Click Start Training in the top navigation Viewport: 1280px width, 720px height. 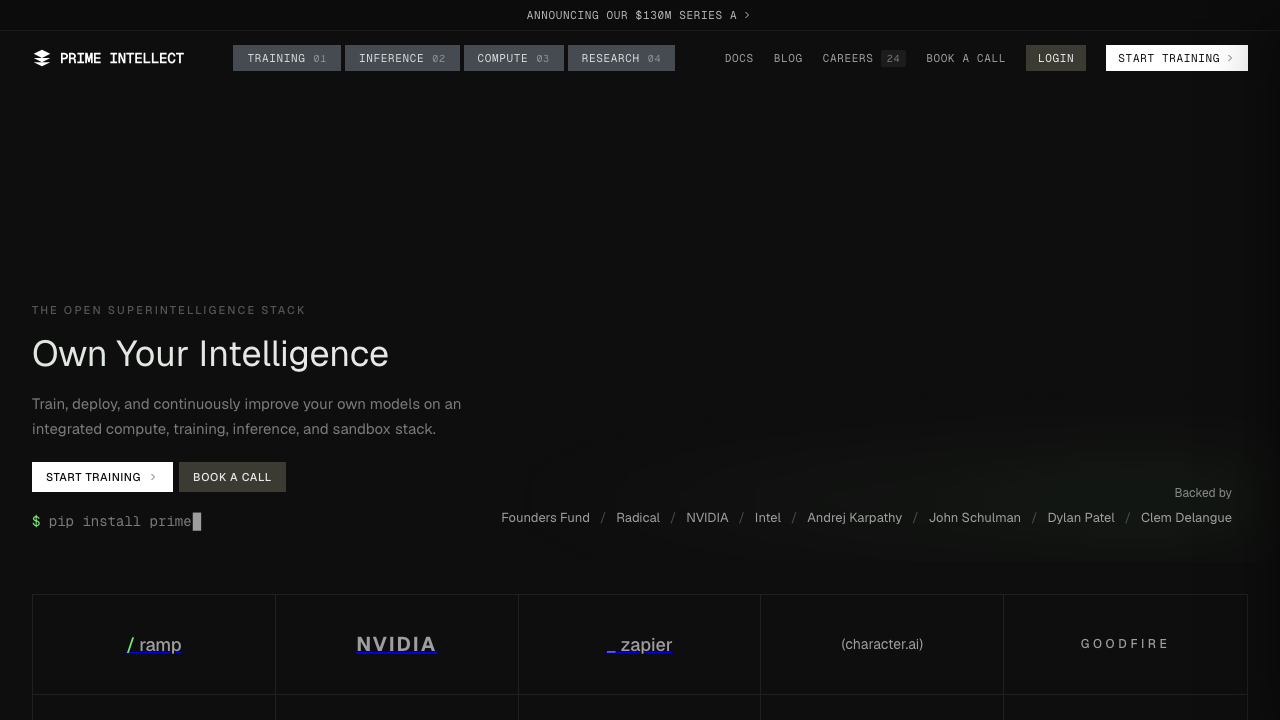pyautogui.click(x=1177, y=58)
